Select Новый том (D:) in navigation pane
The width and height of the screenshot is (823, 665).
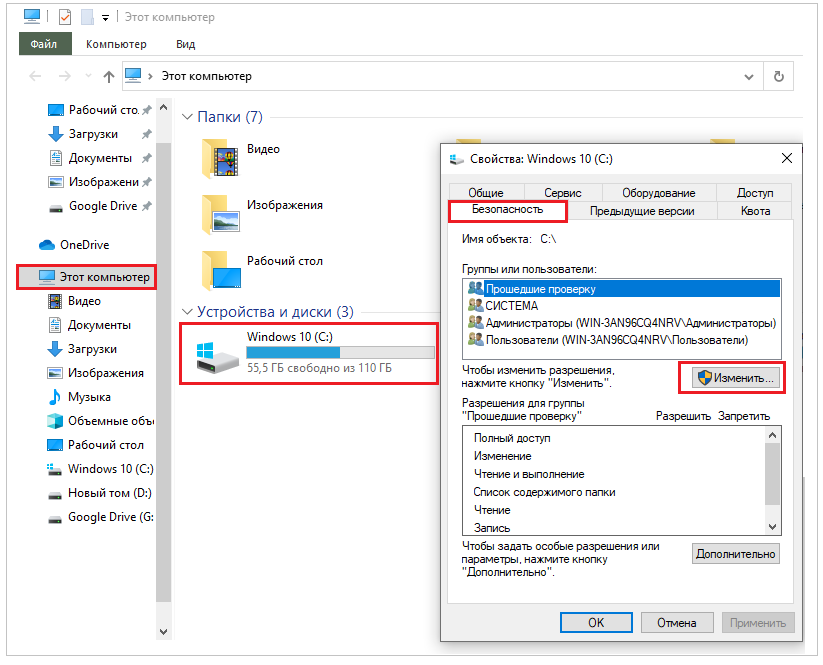[x=99, y=493]
